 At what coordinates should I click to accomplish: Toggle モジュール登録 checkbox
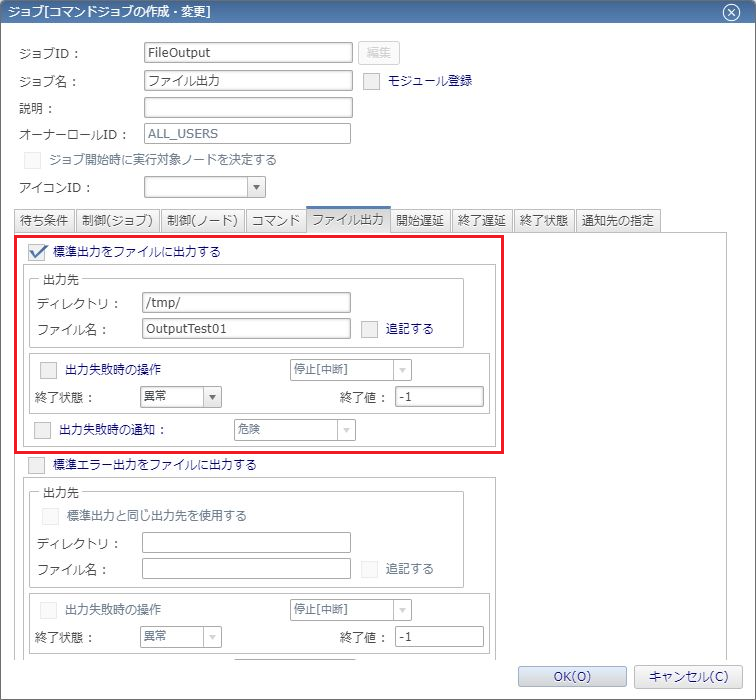point(371,81)
